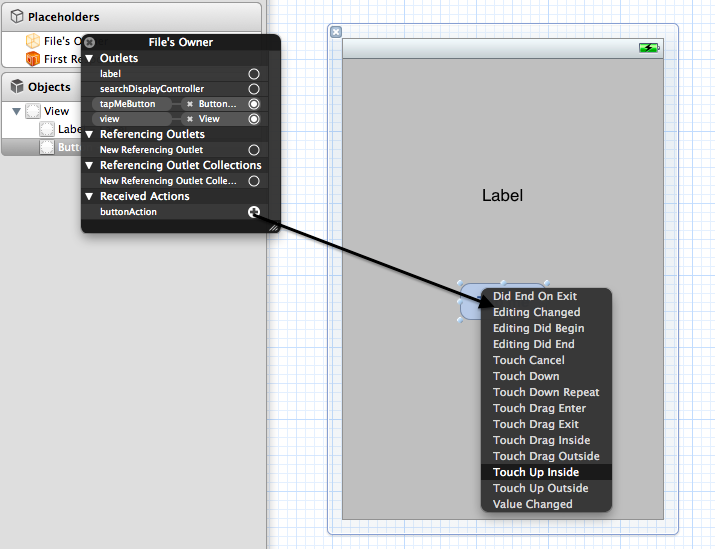Image resolution: width=715 pixels, height=549 pixels.
Task: Collapse the Referencing Outlets section
Action: pyautogui.click(x=89, y=135)
